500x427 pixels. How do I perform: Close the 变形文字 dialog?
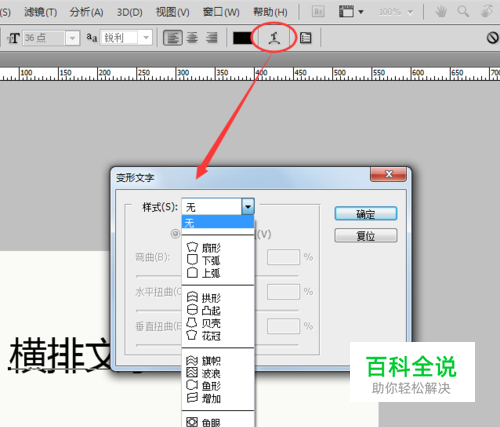tap(388, 174)
